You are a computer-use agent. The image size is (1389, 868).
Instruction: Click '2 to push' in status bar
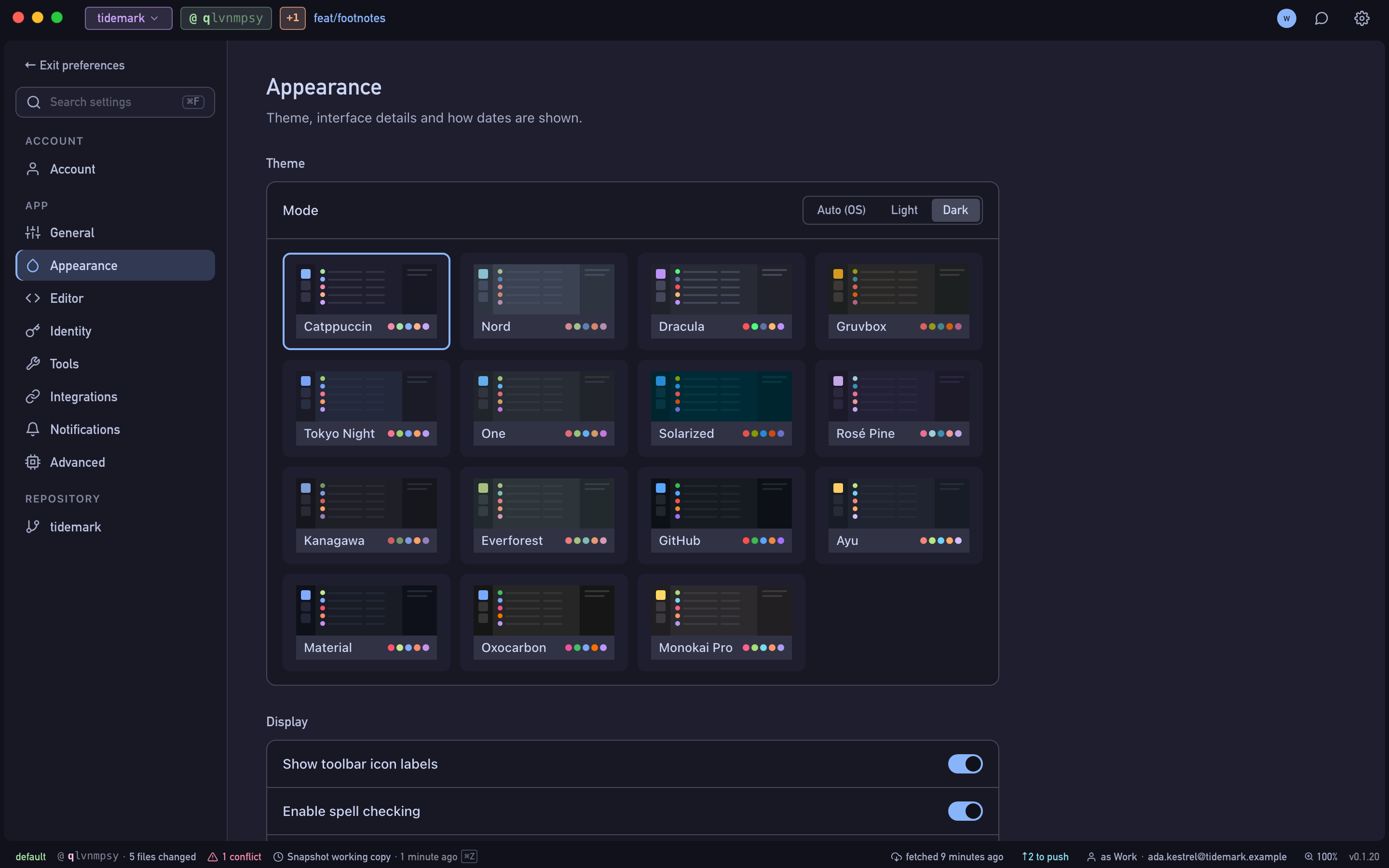click(x=1045, y=856)
